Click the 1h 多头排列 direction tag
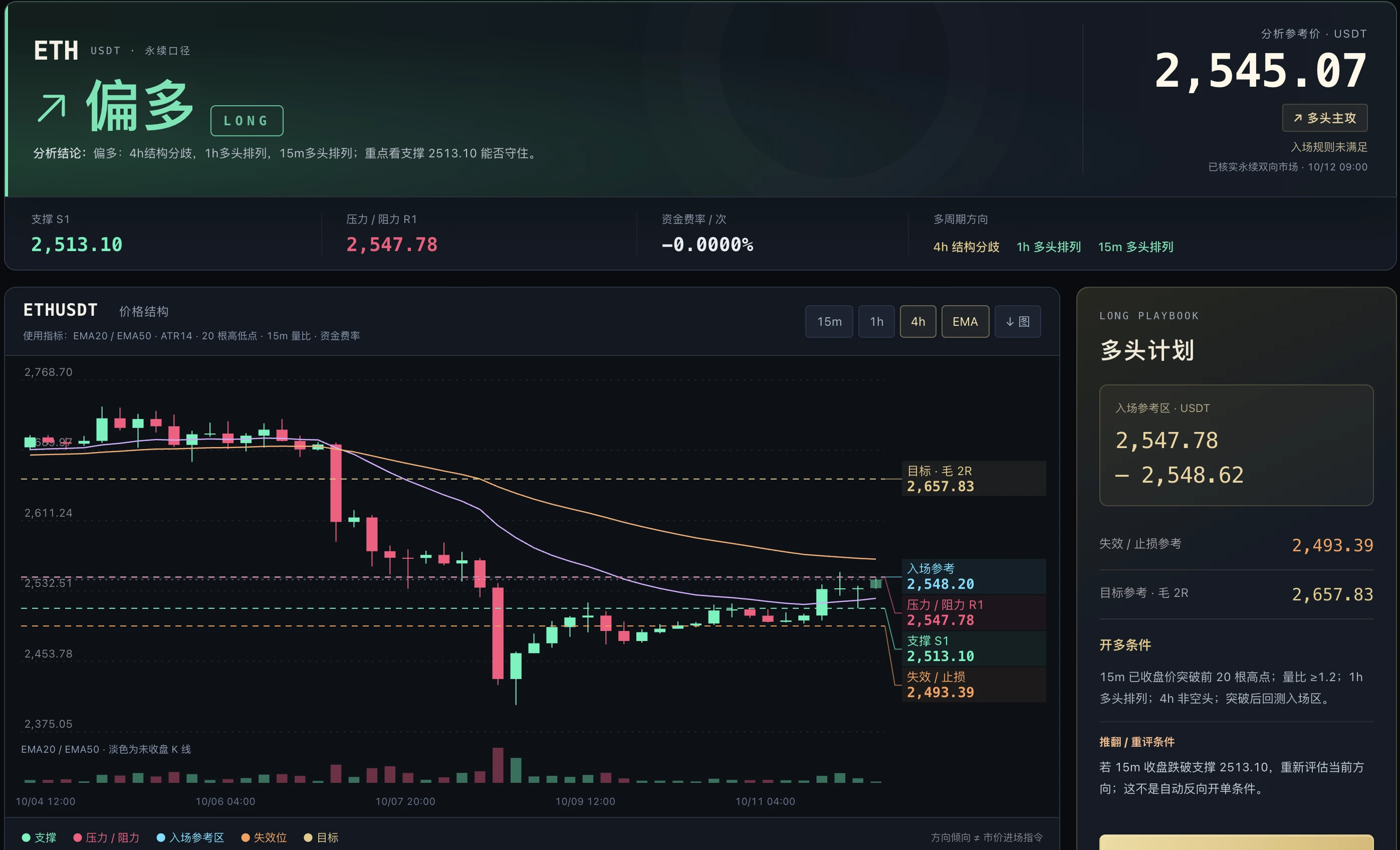The height and width of the screenshot is (850, 1400). pos(1048,247)
